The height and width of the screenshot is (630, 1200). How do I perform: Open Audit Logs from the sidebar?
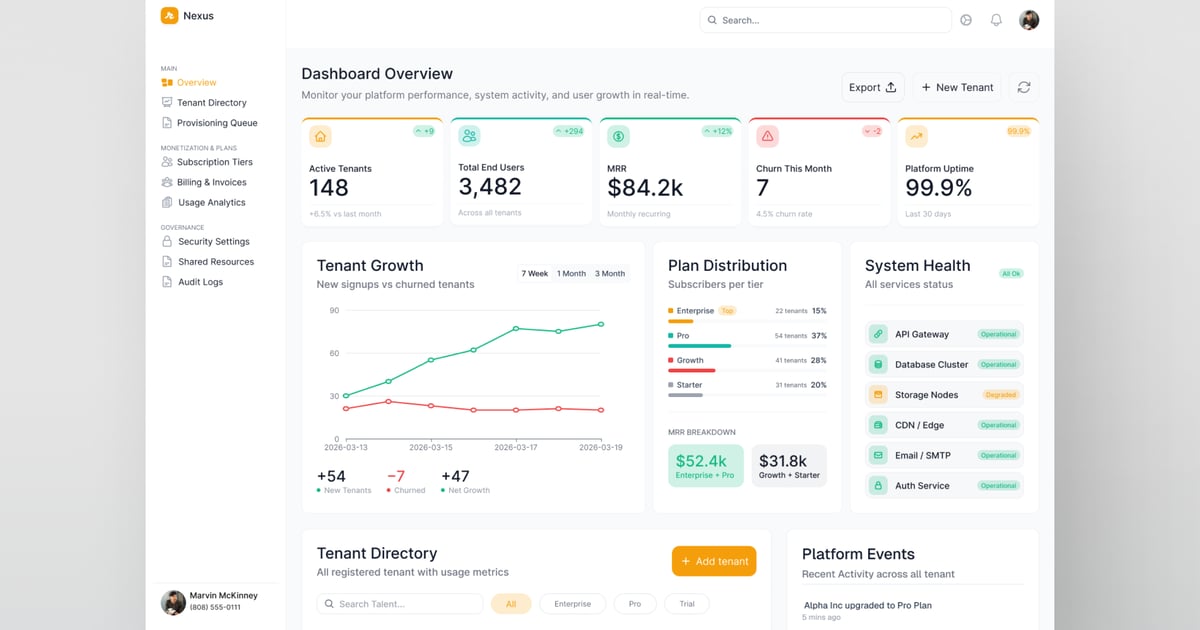195,282
